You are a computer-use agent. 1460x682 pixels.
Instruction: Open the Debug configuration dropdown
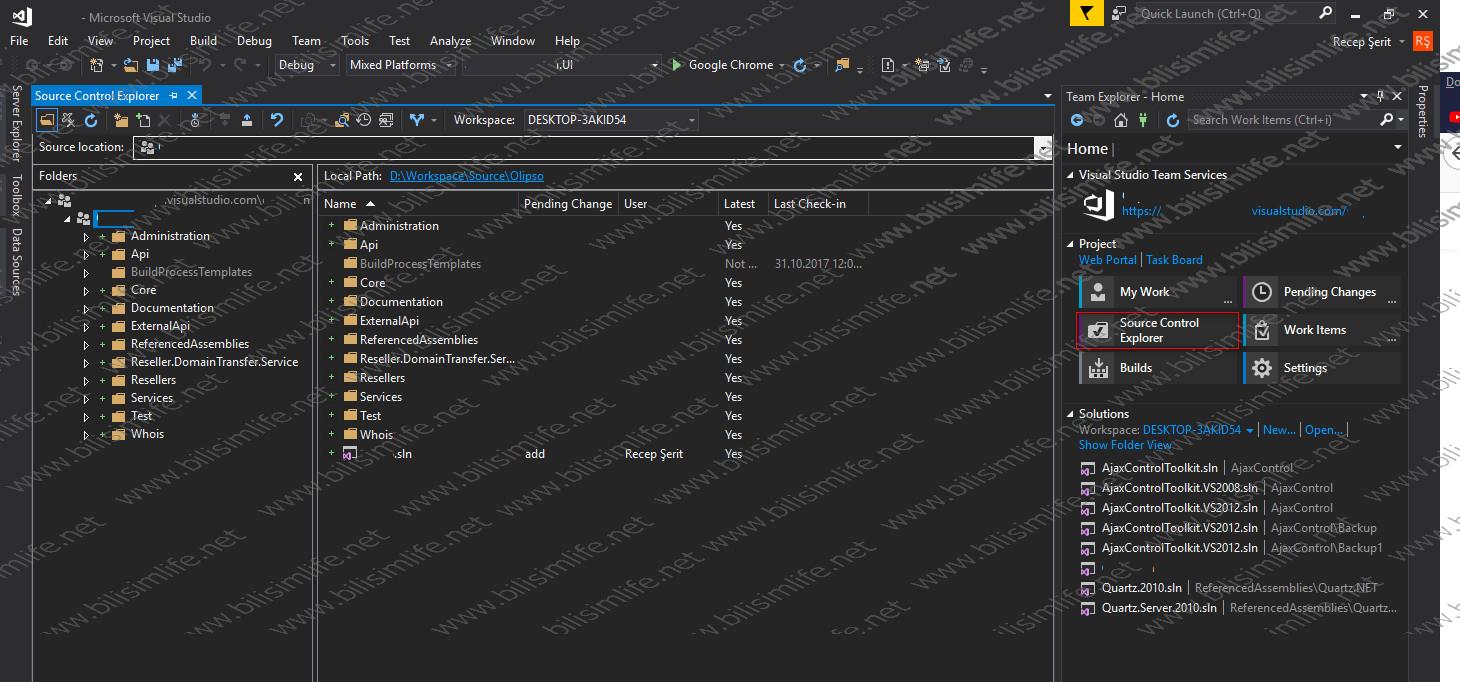pyautogui.click(x=308, y=65)
